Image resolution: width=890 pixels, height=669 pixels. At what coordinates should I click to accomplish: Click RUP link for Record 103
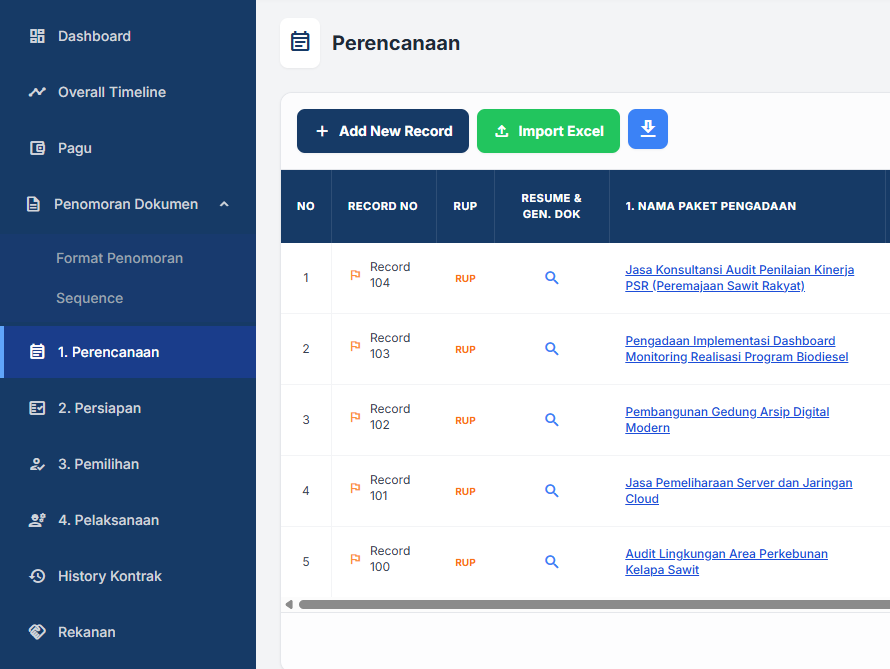coord(465,350)
